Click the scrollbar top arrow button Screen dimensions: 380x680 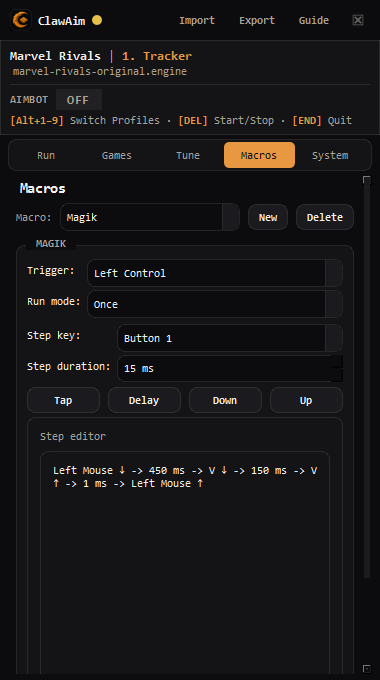click(367, 180)
